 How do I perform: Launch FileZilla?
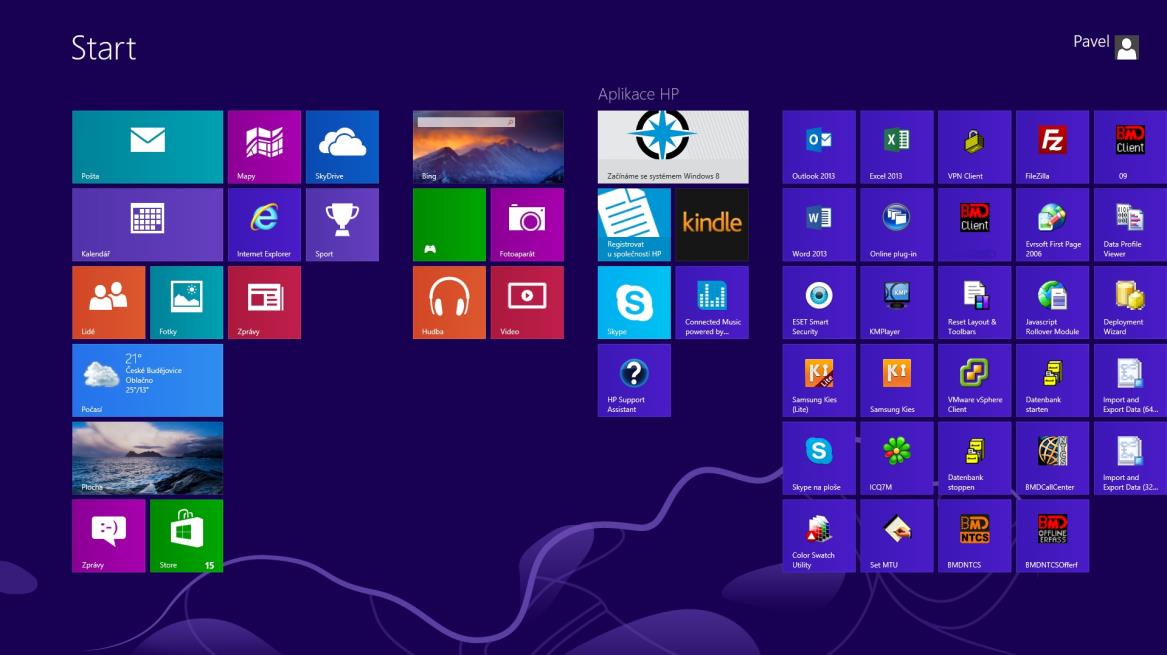[1052, 147]
